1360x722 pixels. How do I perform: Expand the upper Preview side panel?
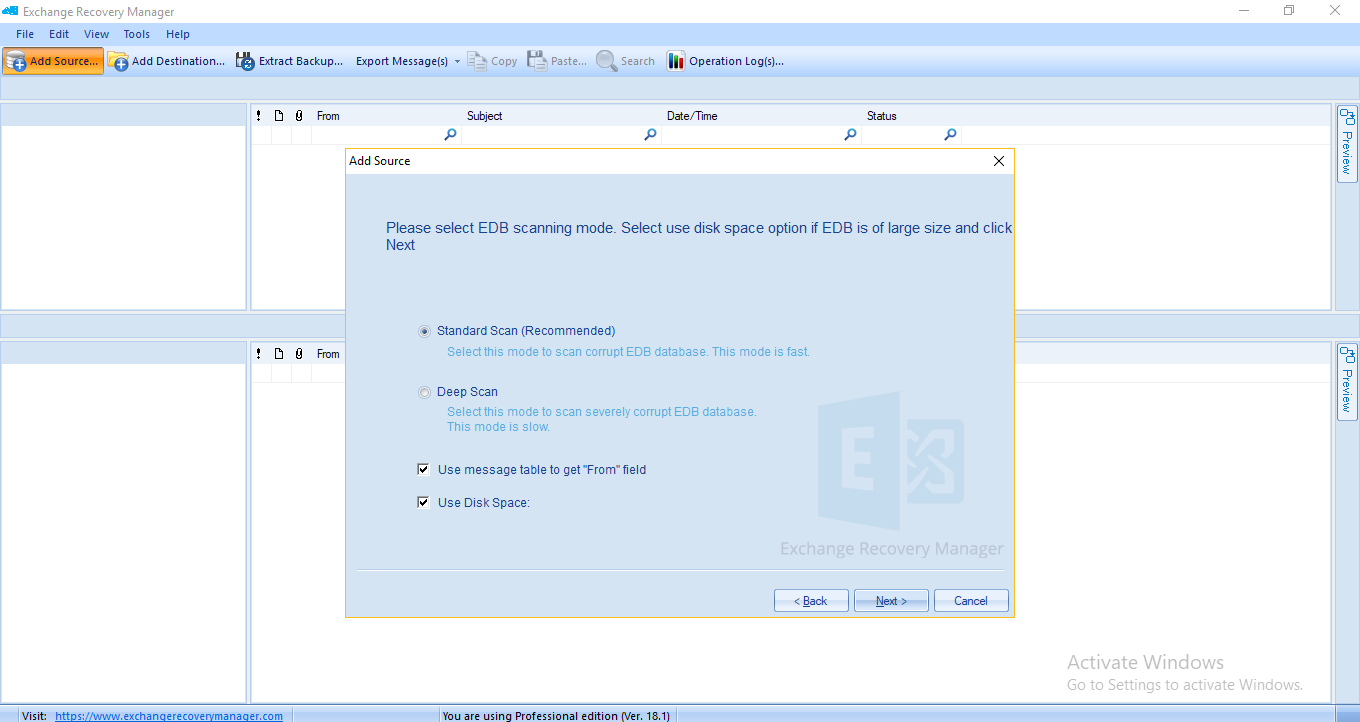coord(1347,143)
